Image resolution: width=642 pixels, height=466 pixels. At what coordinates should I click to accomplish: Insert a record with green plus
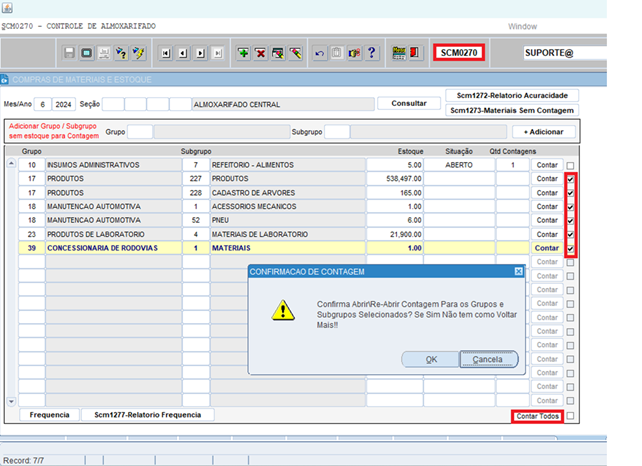[243, 53]
